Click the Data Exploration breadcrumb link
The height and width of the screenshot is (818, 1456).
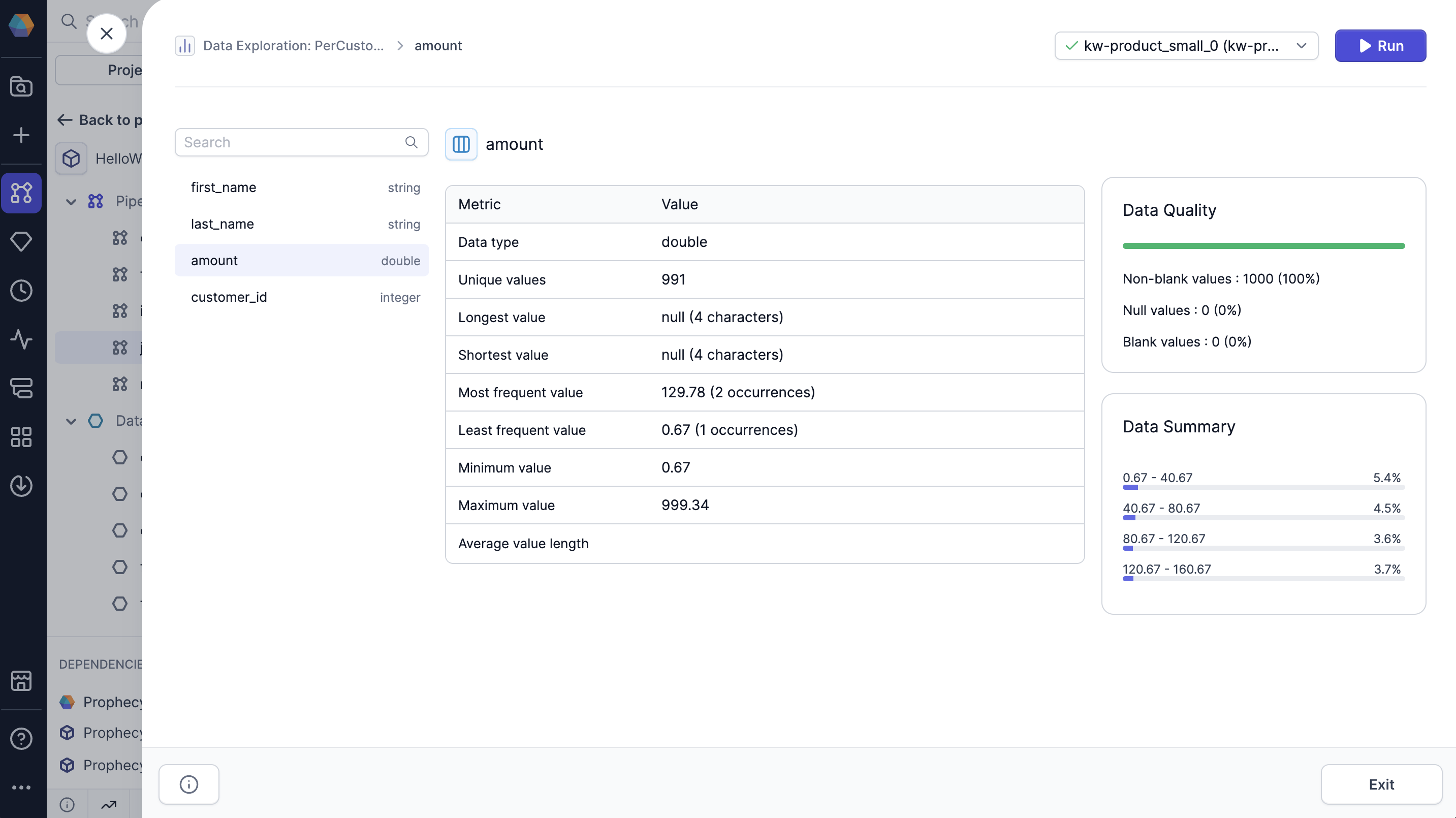click(x=293, y=46)
